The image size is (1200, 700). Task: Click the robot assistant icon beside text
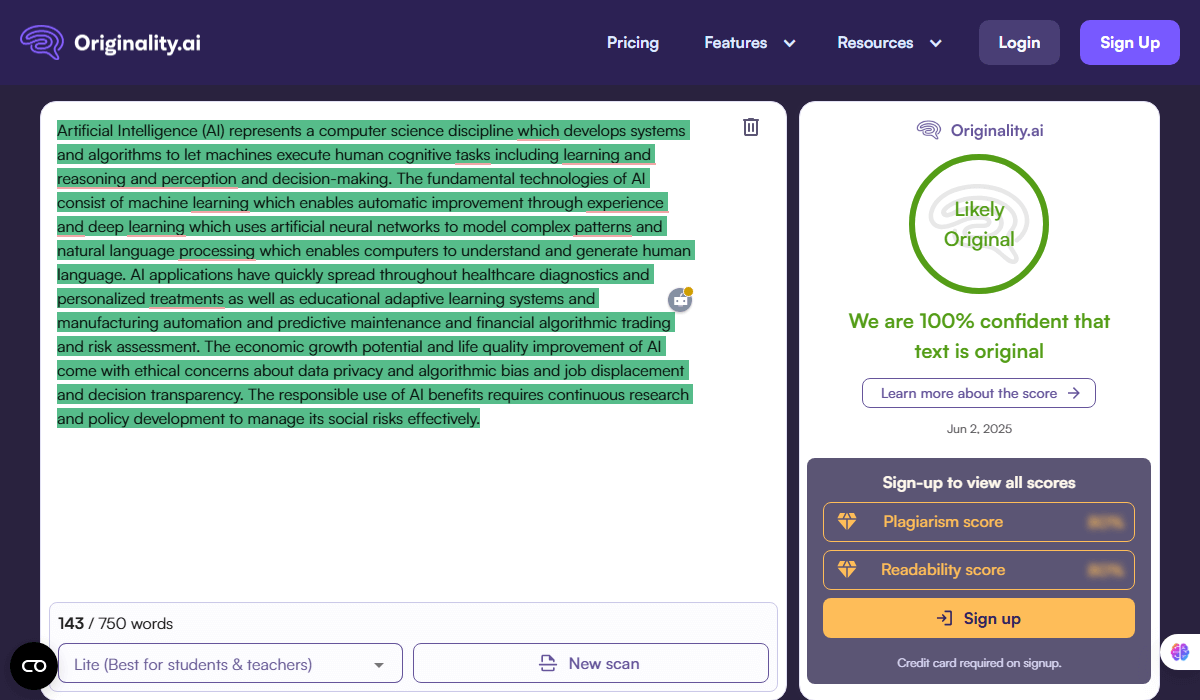click(681, 299)
